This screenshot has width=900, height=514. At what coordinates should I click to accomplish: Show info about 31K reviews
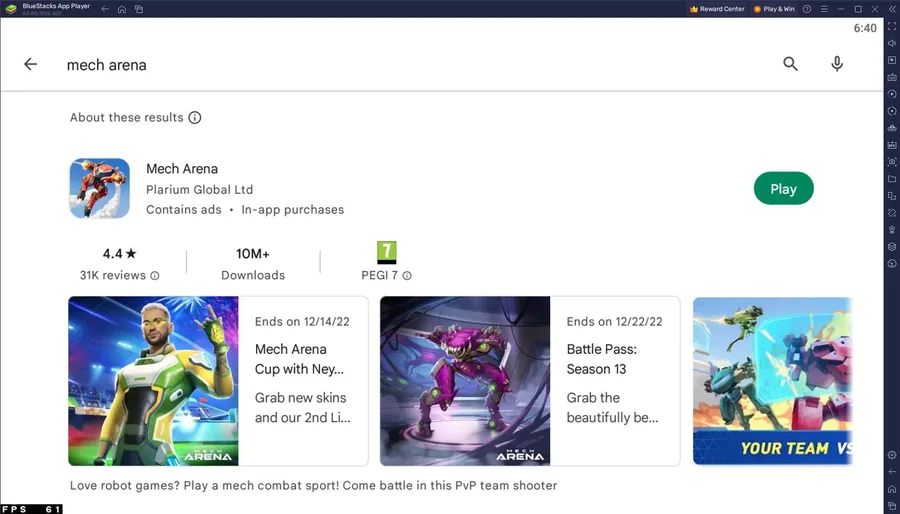155,276
